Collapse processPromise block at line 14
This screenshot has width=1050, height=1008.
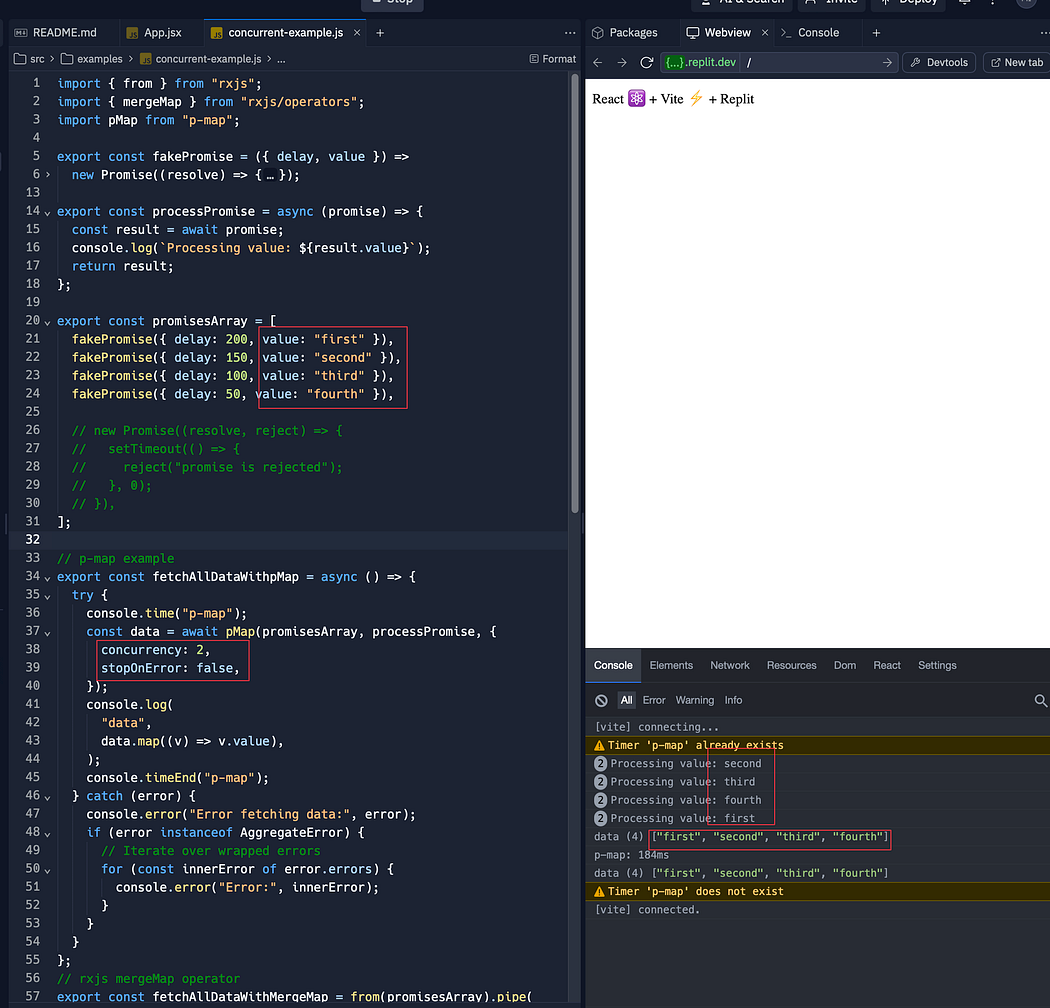48,212
